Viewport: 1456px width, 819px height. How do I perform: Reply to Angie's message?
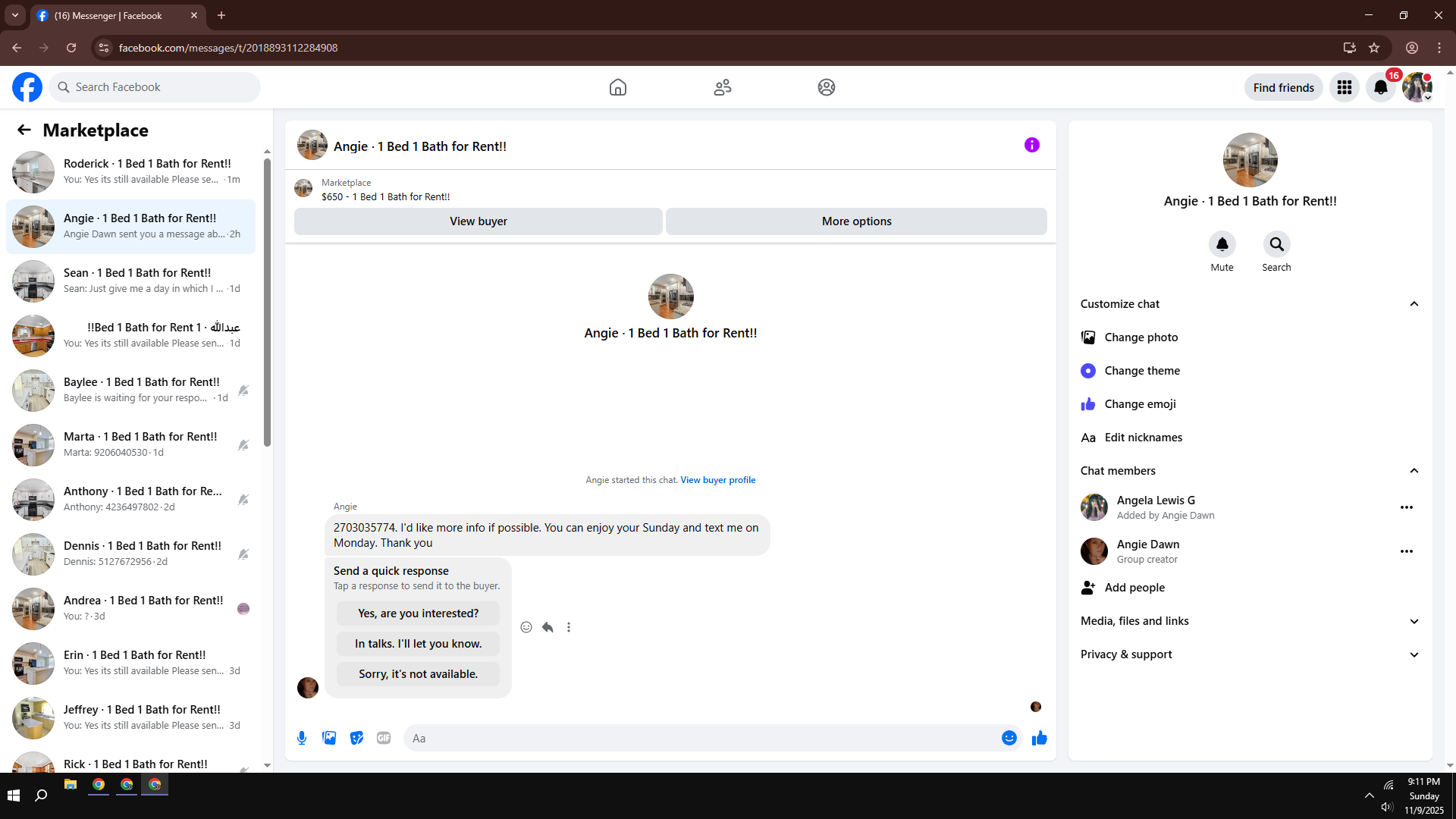tap(548, 627)
